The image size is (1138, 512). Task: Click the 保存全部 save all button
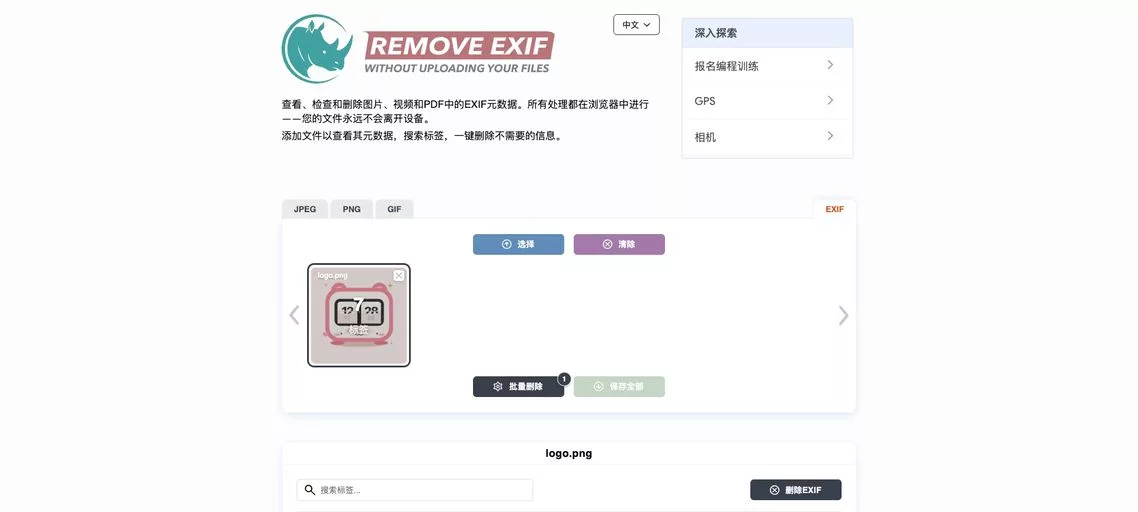pyautogui.click(x=619, y=387)
